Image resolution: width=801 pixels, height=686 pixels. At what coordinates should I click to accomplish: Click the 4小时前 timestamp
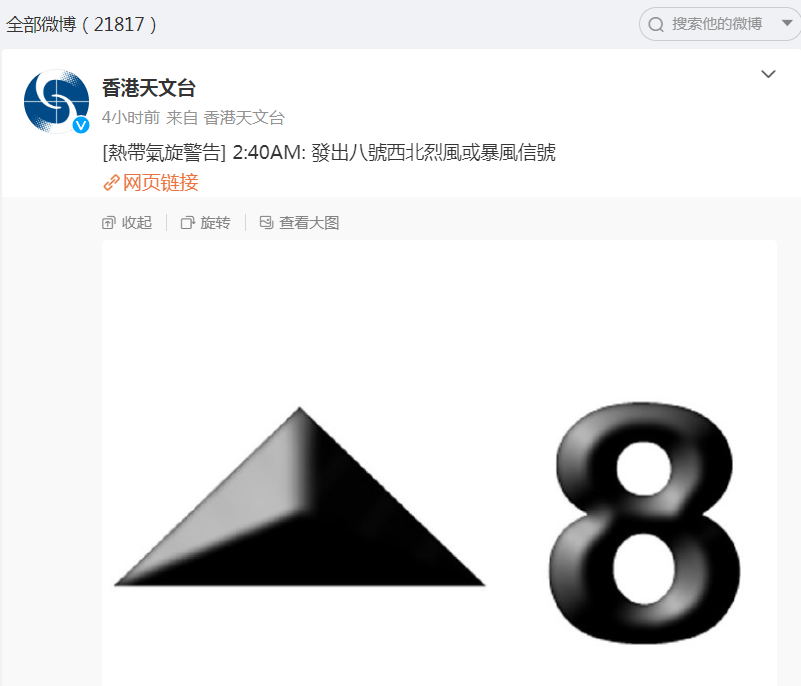131,117
